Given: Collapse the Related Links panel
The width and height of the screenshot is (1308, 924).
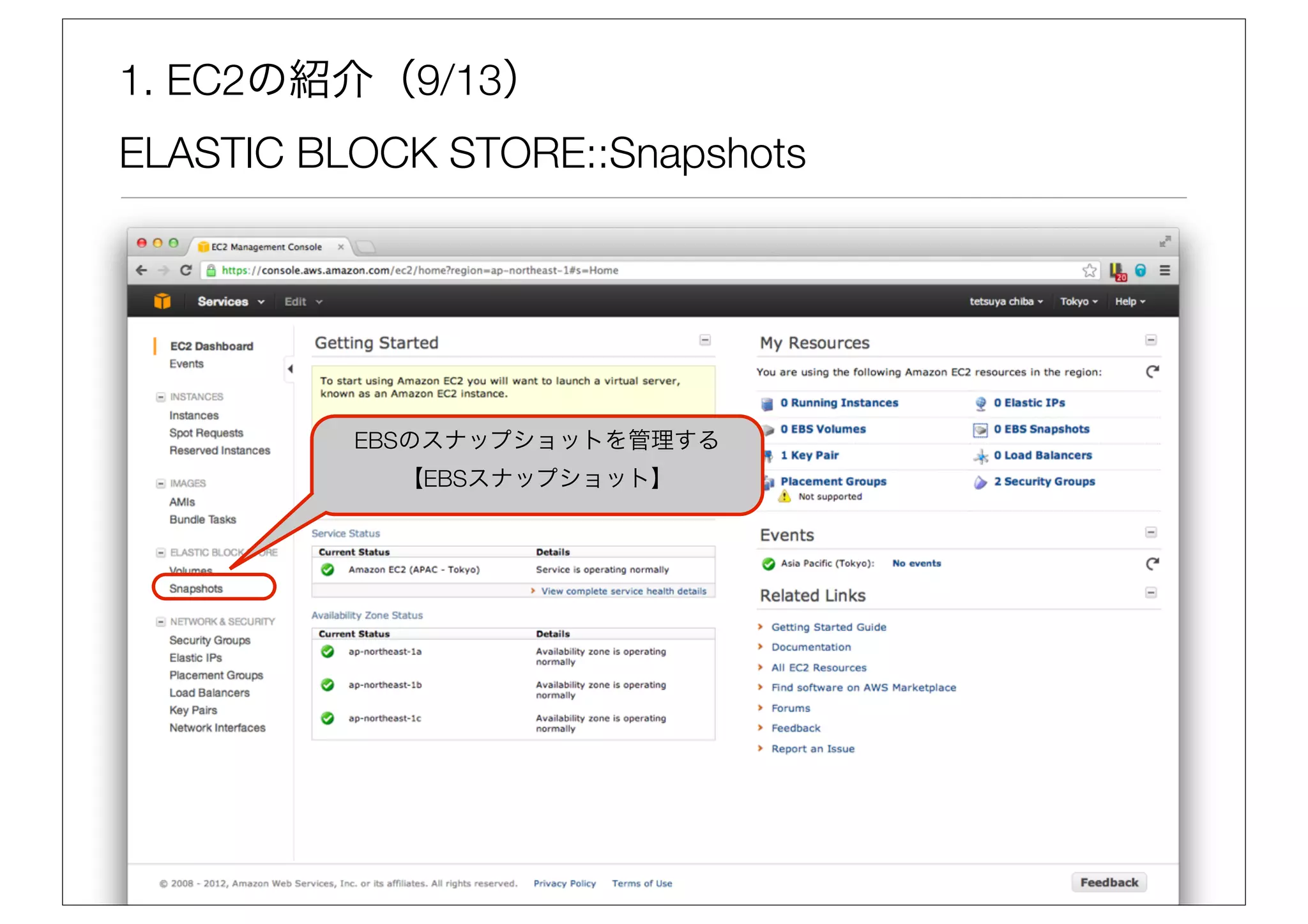Looking at the screenshot, I should tap(1151, 593).
